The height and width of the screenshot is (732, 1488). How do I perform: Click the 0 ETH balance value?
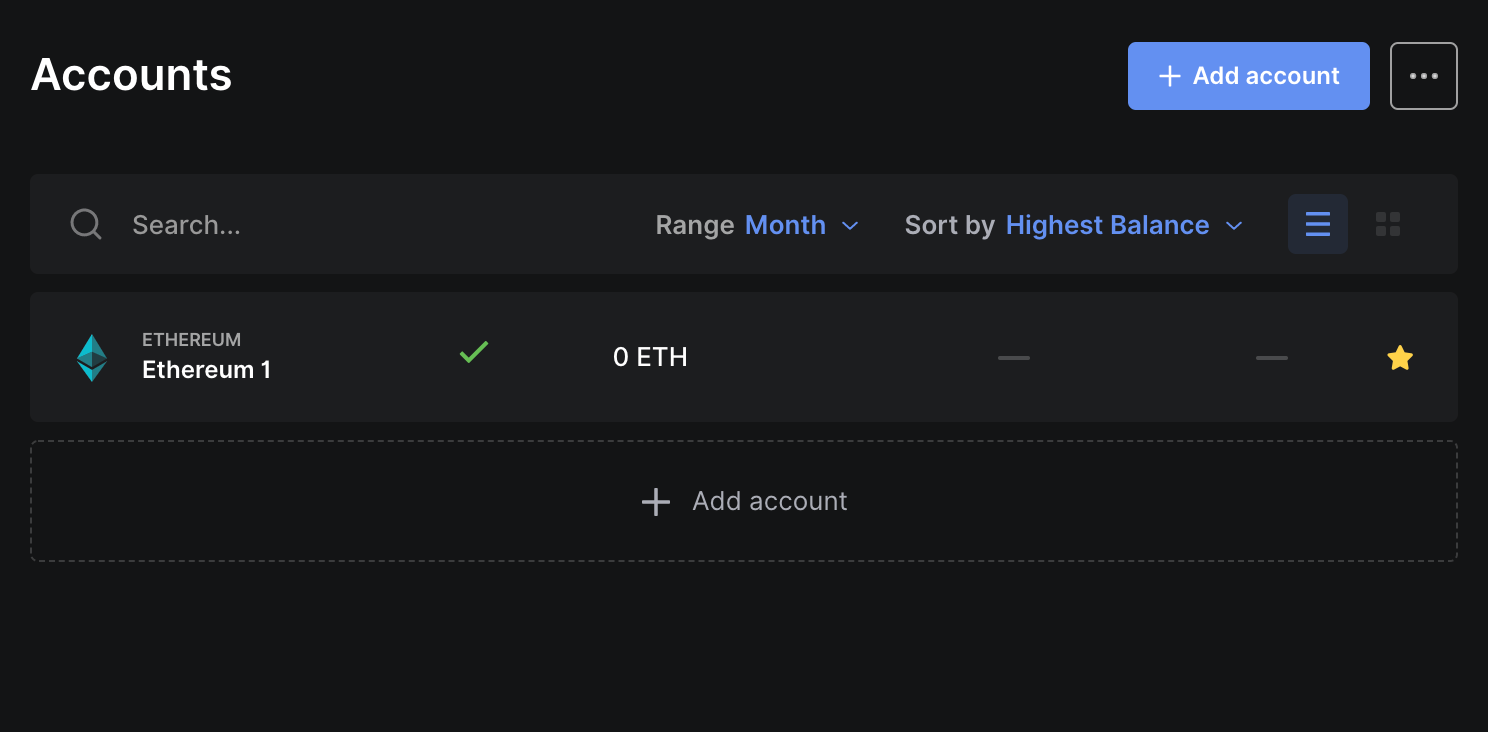click(x=650, y=358)
